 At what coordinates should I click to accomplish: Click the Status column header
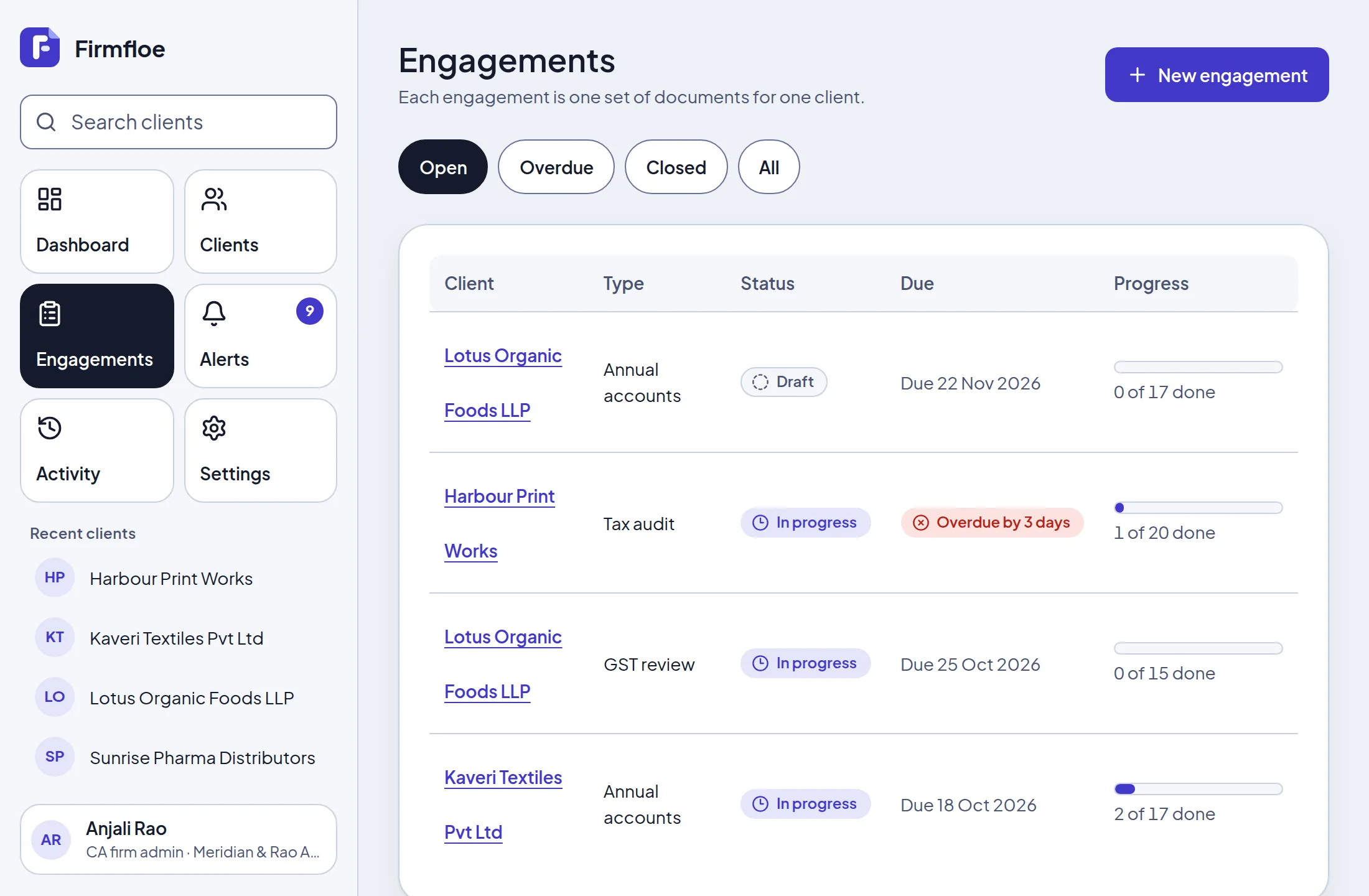pos(767,283)
